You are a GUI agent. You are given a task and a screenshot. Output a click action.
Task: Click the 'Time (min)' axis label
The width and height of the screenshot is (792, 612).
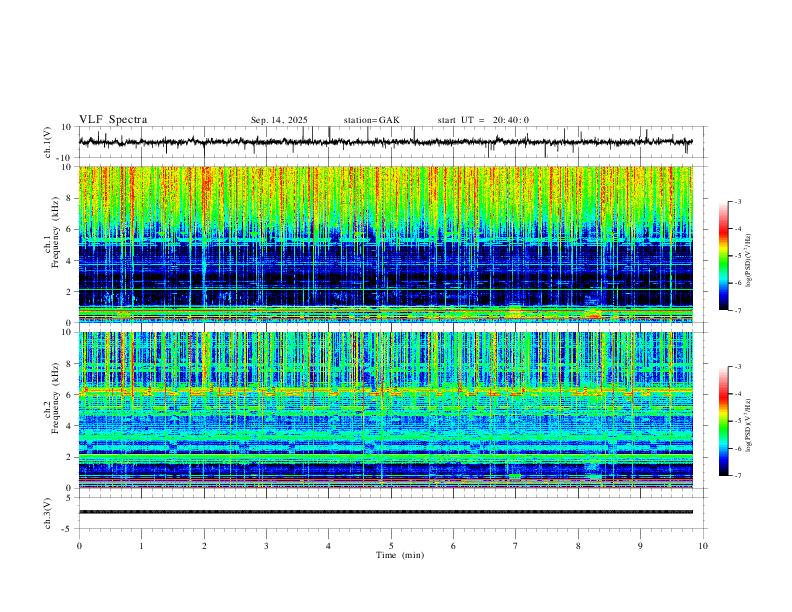click(400, 555)
